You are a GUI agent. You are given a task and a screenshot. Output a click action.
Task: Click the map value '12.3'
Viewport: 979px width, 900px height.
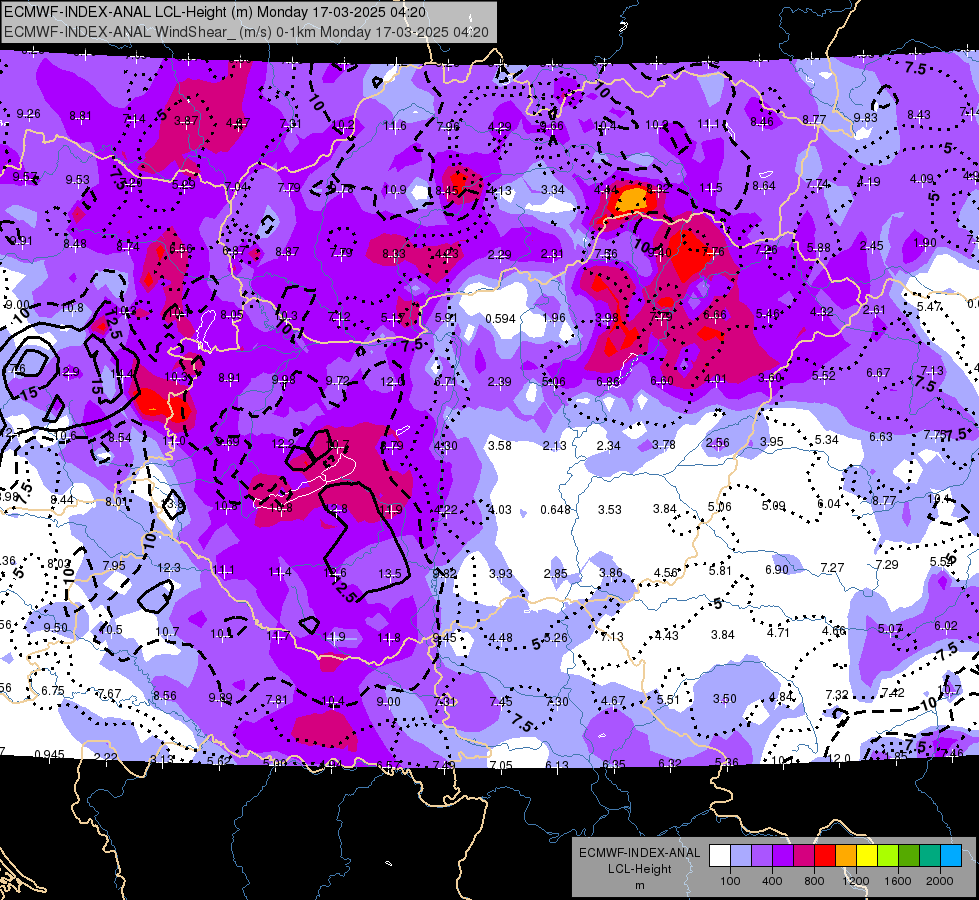pos(169,568)
